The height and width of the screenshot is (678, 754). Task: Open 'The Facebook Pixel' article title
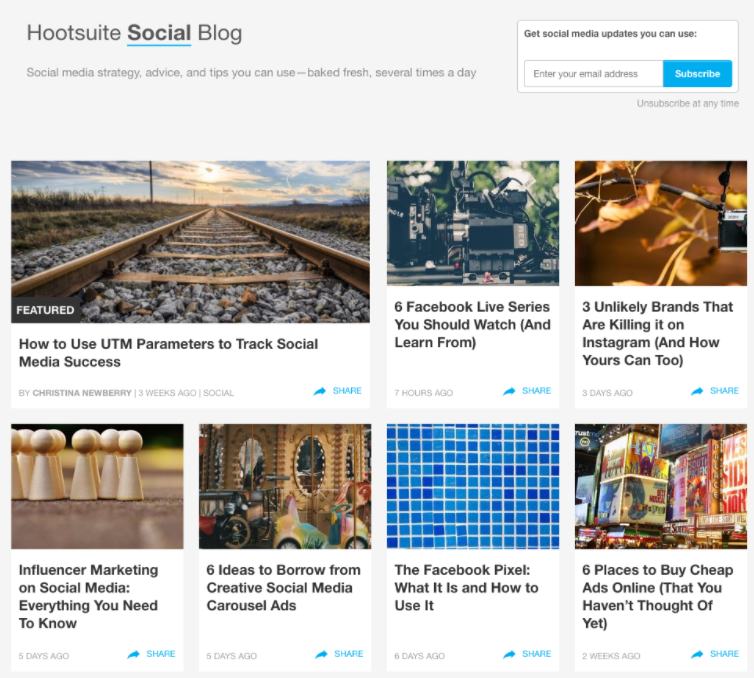[x=466, y=588]
